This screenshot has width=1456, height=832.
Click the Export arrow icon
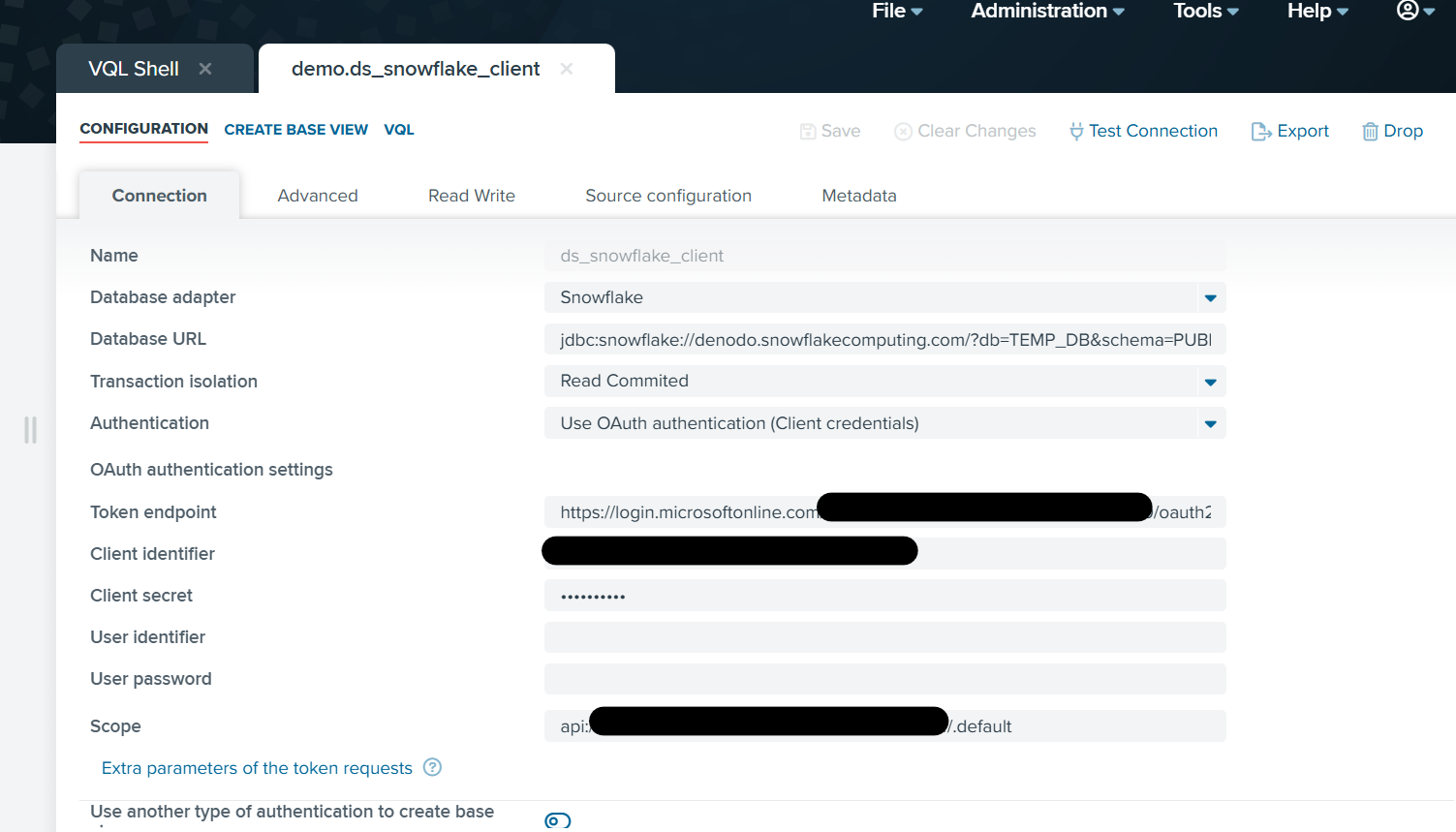[1261, 132]
